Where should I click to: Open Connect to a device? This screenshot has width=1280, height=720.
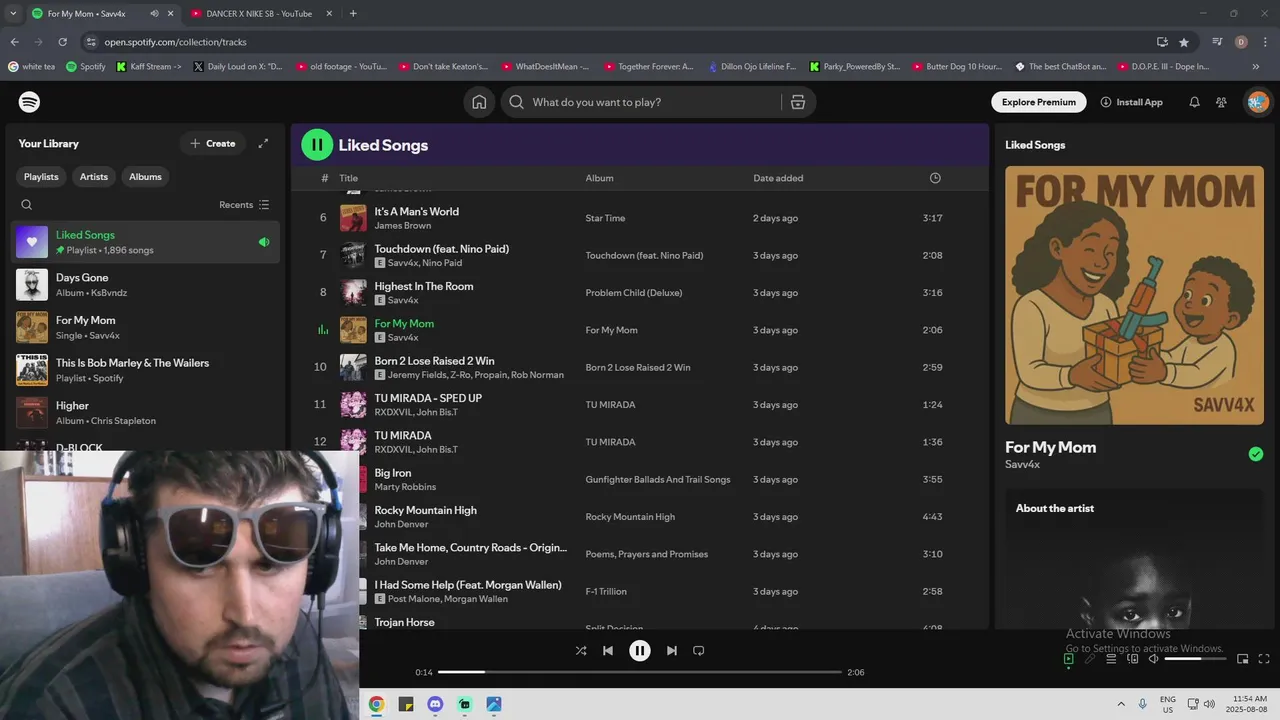(x=1133, y=659)
